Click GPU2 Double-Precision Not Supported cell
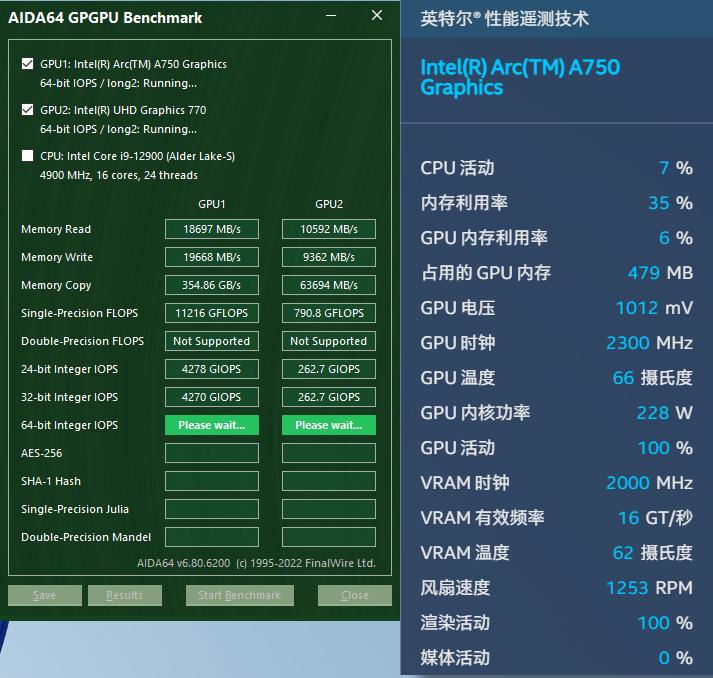Viewport: 713px width, 678px height. tap(329, 341)
